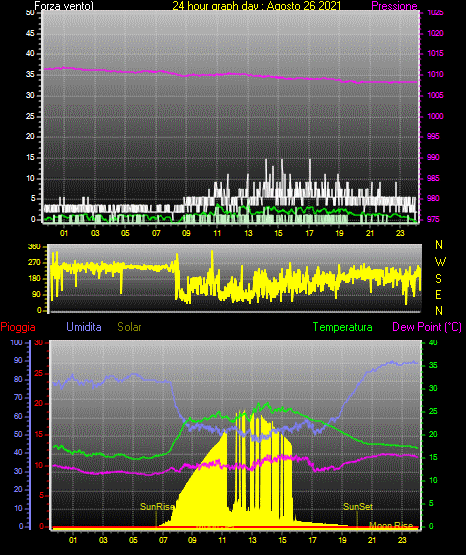Select the '270' wind direction axis value

34,263
